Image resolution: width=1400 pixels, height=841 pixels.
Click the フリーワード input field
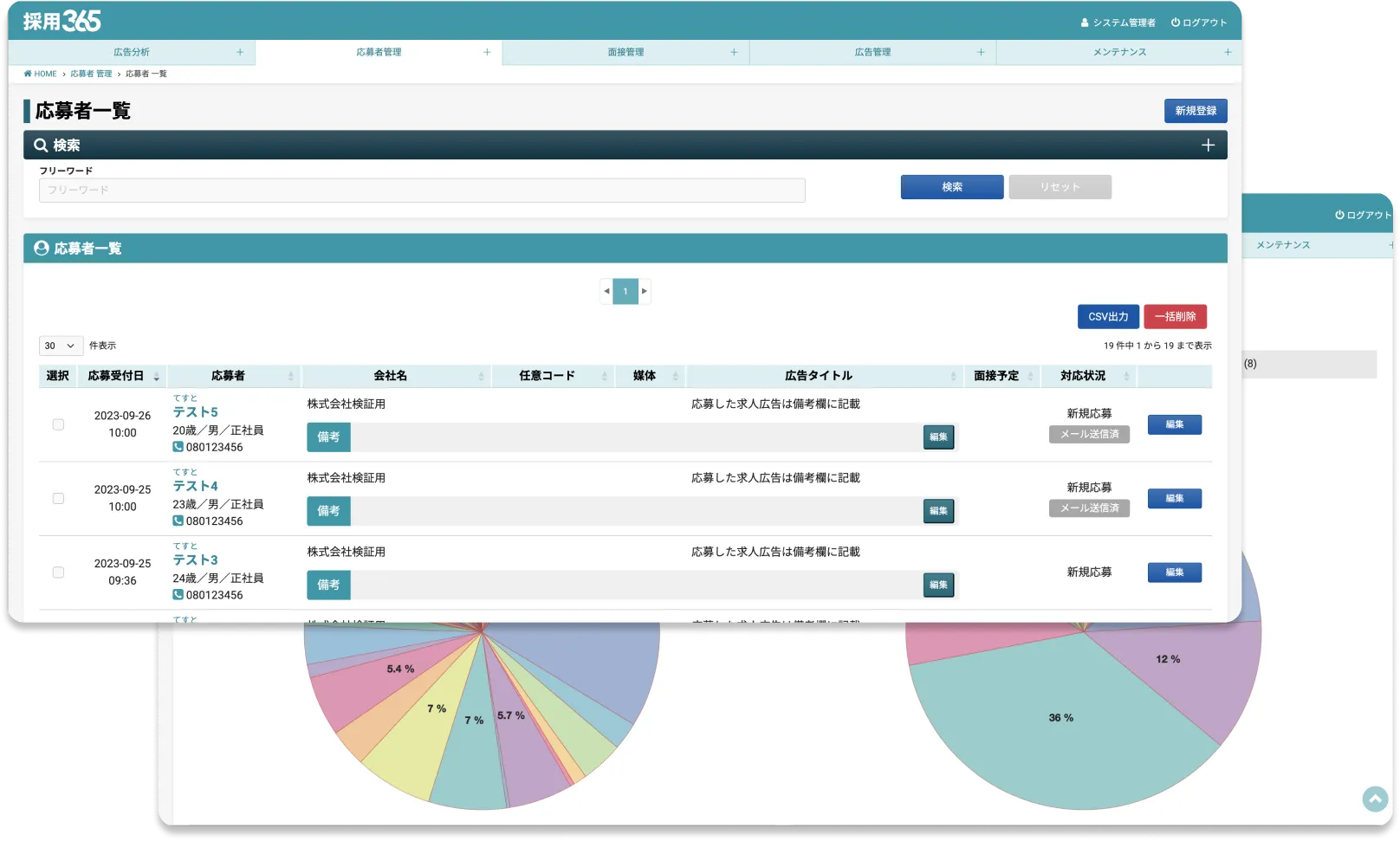[422, 191]
